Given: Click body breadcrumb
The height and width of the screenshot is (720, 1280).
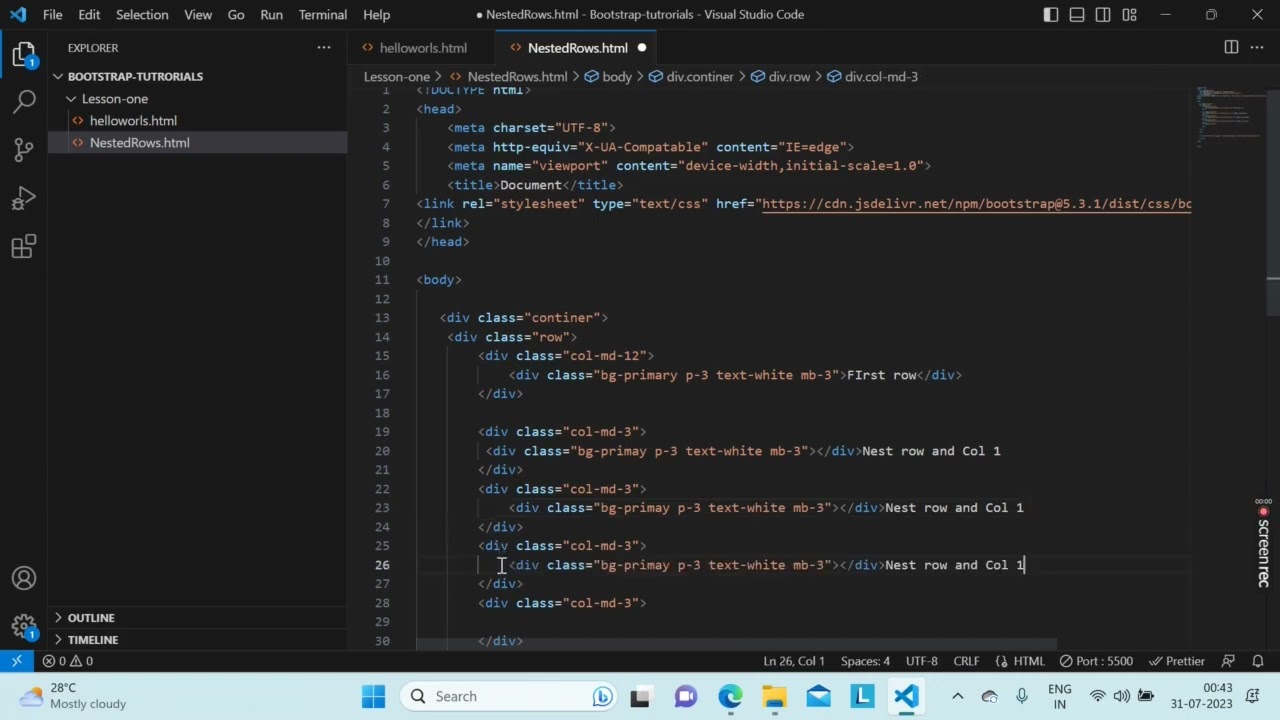Looking at the screenshot, I should point(608,76).
